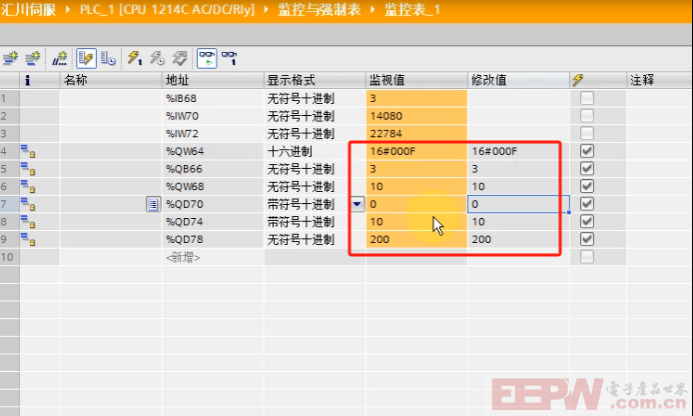693x416 pixels.
Task: Uncheck the modify checkbox for %QW68
Action: [587, 187]
